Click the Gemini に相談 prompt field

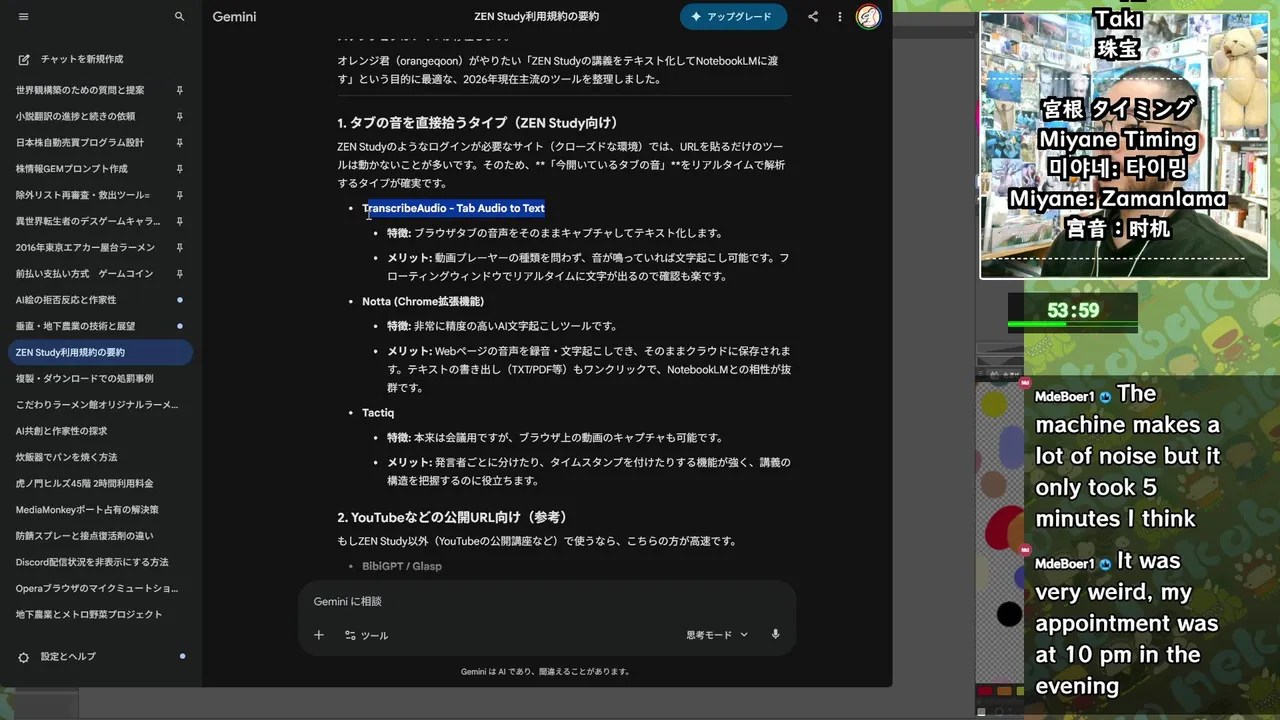click(547, 602)
